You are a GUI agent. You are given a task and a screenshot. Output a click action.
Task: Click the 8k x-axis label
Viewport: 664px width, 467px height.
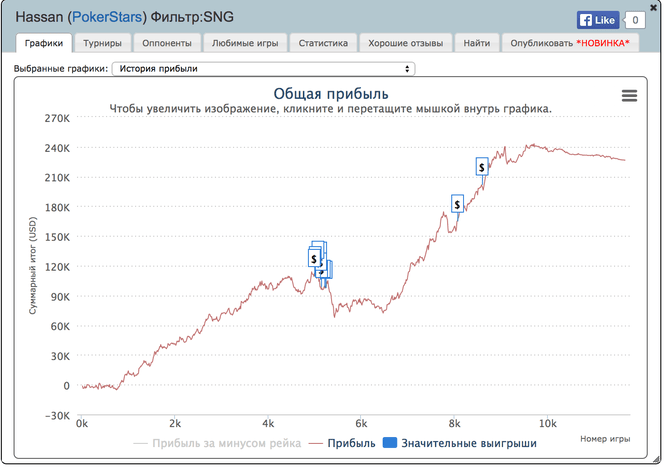[x=454, y=423]
